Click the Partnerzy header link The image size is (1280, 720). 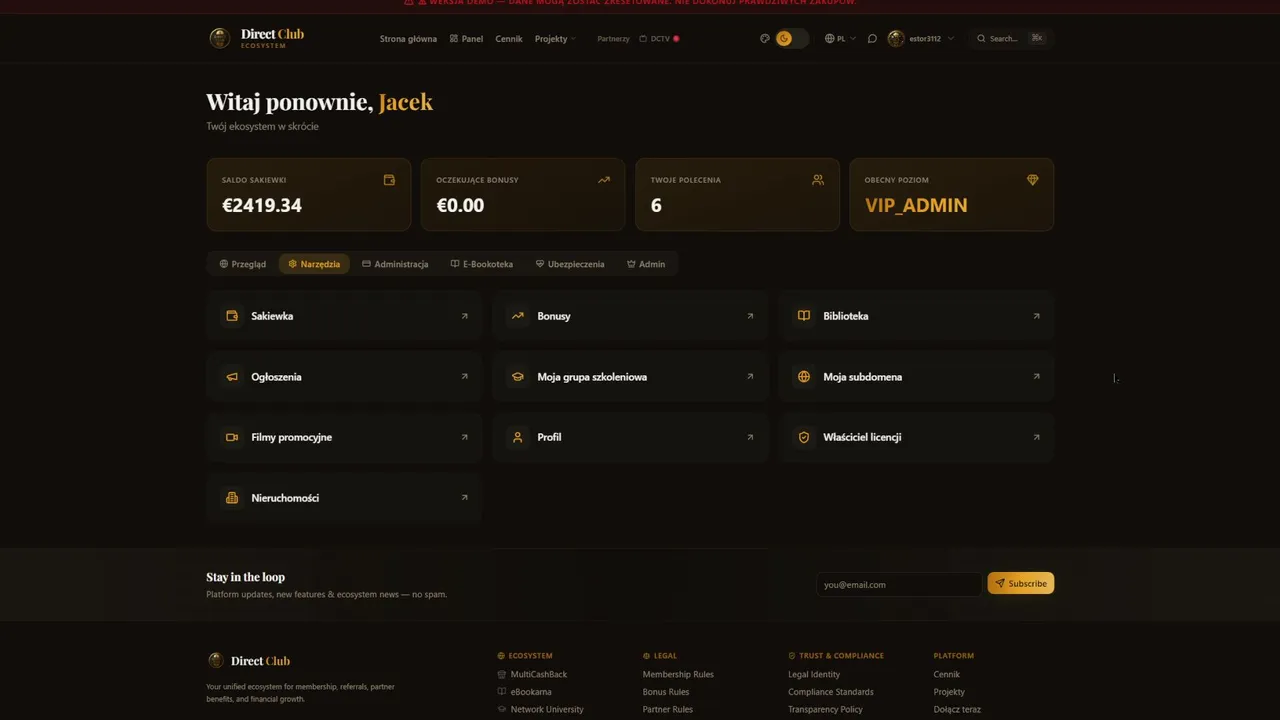pos(613,38)
